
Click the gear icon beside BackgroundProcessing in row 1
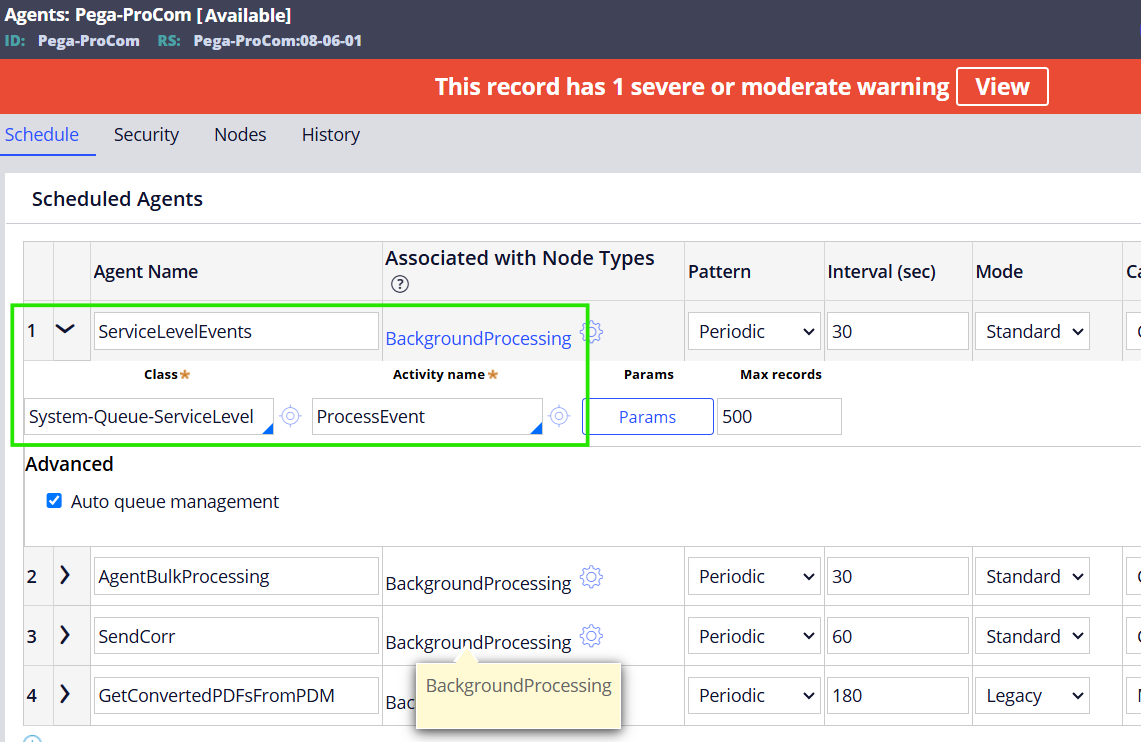tap(591, 334)
